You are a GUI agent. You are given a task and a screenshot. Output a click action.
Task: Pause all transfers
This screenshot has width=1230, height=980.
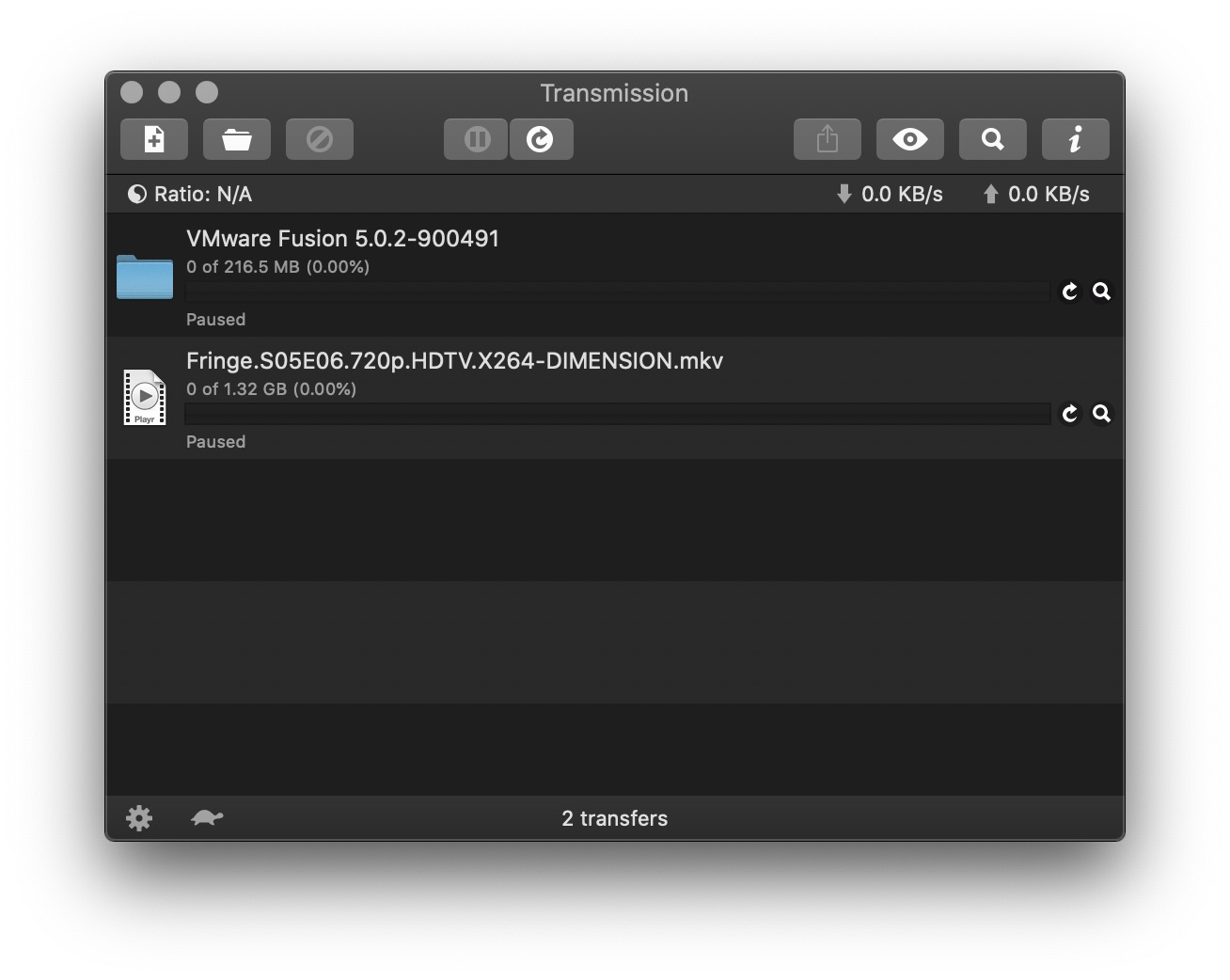[x=475, y=138]
